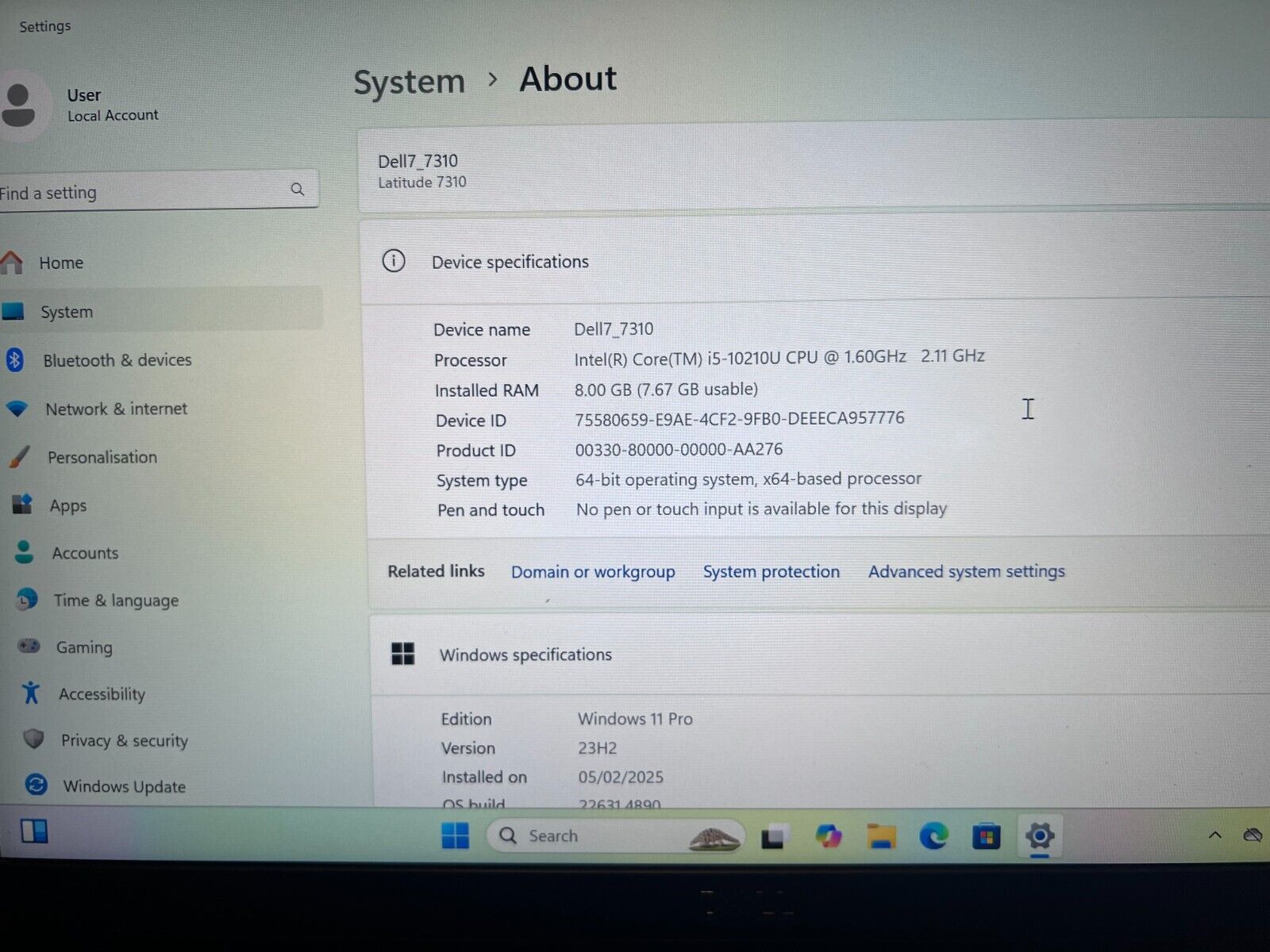Click the version value 23H2
Screen dimensions: 1270x952
point(597,748)
